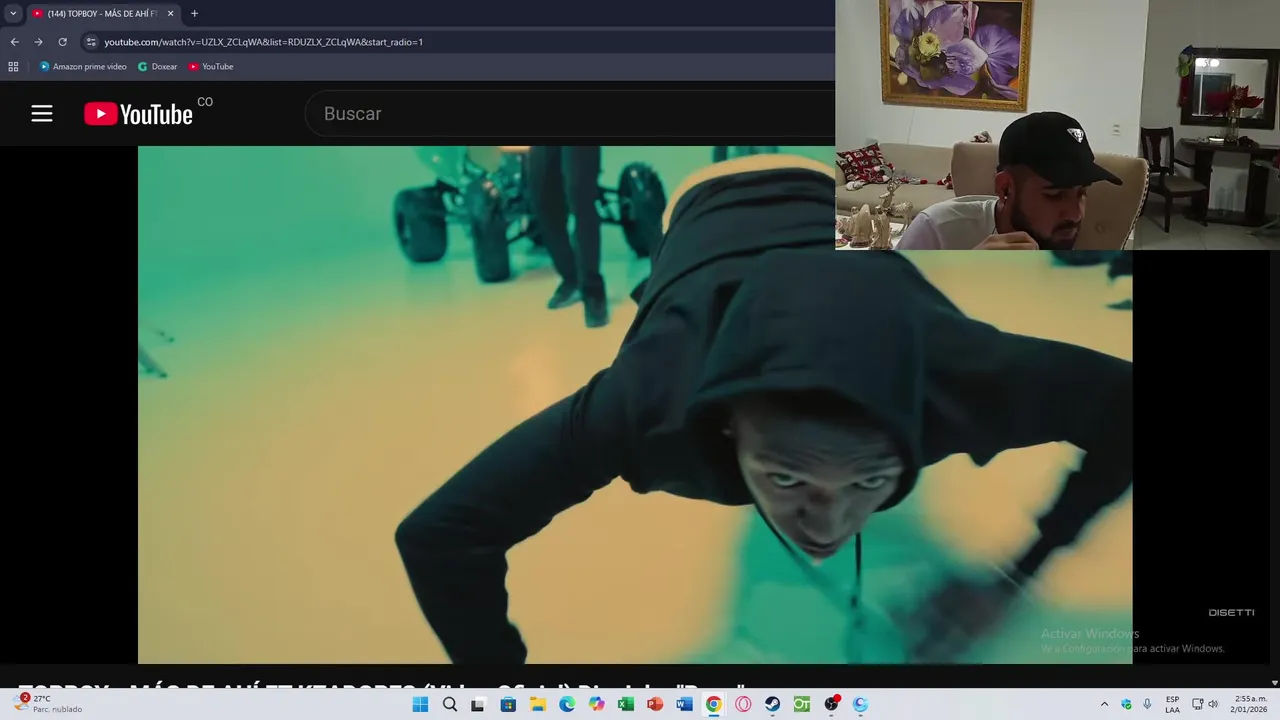Launch Excel from the taskbar
The height and width of the screenshot is (720, 1280).
click(625, 704)
